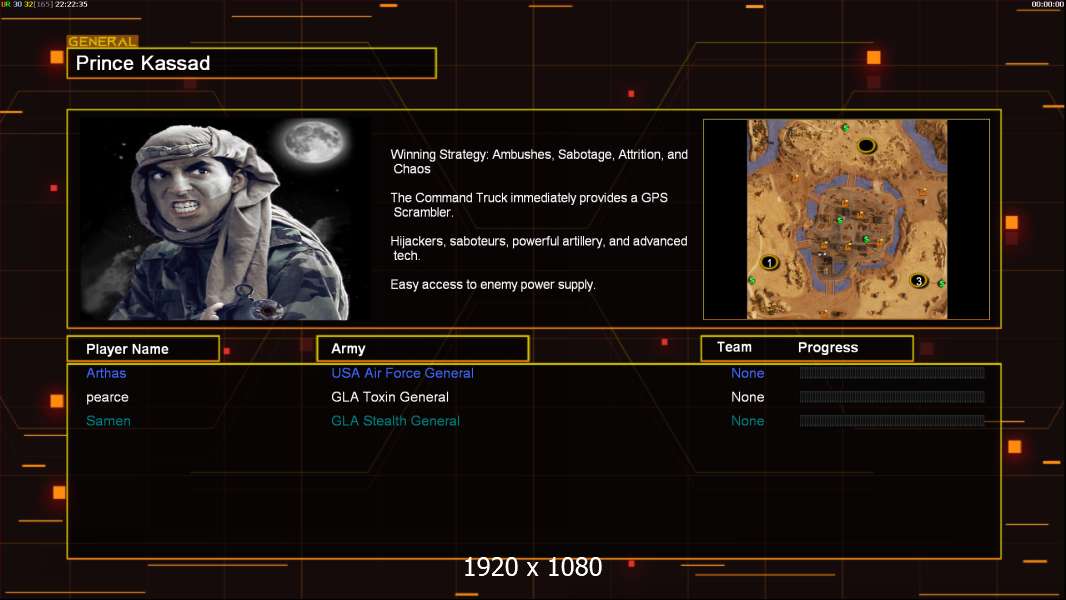Click Samen loading progress bar
1066x600 pixels.
tap(892, 421)
